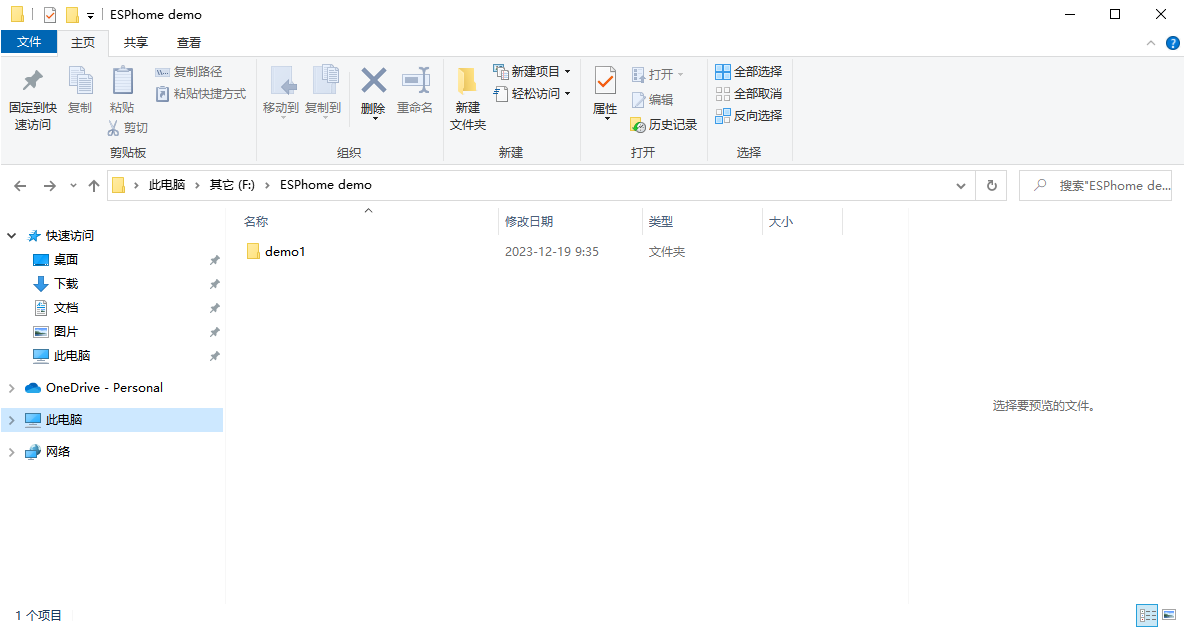
Task: Click Paste shortcut (粘贴快捷方式)
Action: pyautogui.click(x=201, y=94)
